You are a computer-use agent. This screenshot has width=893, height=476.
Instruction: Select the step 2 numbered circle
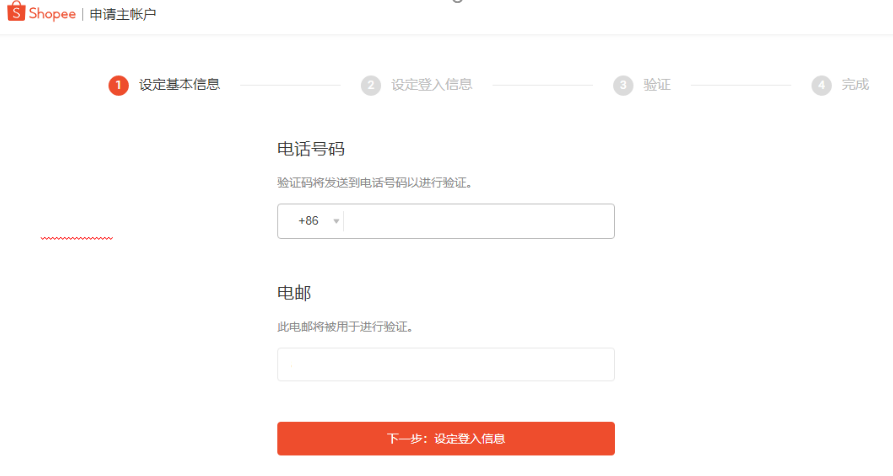(371, 85)
